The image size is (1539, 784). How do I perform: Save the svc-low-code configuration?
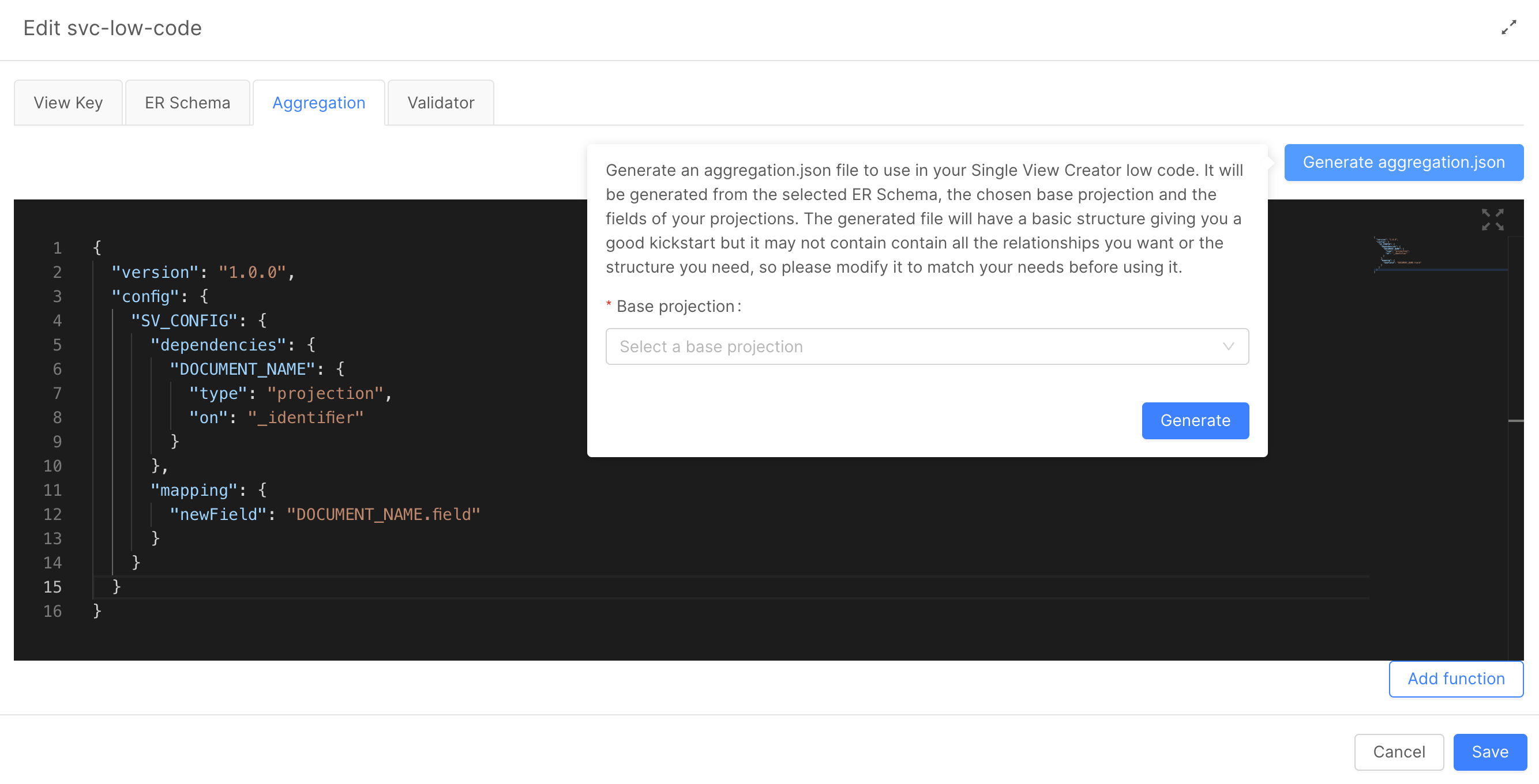(x=1489, y=752)
